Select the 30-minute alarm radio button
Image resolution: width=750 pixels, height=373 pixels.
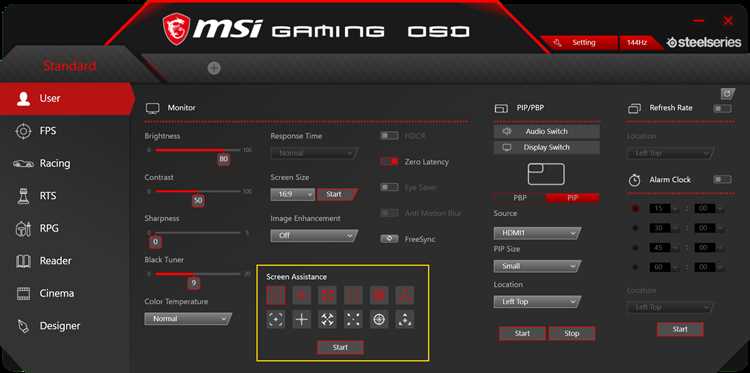635,229
